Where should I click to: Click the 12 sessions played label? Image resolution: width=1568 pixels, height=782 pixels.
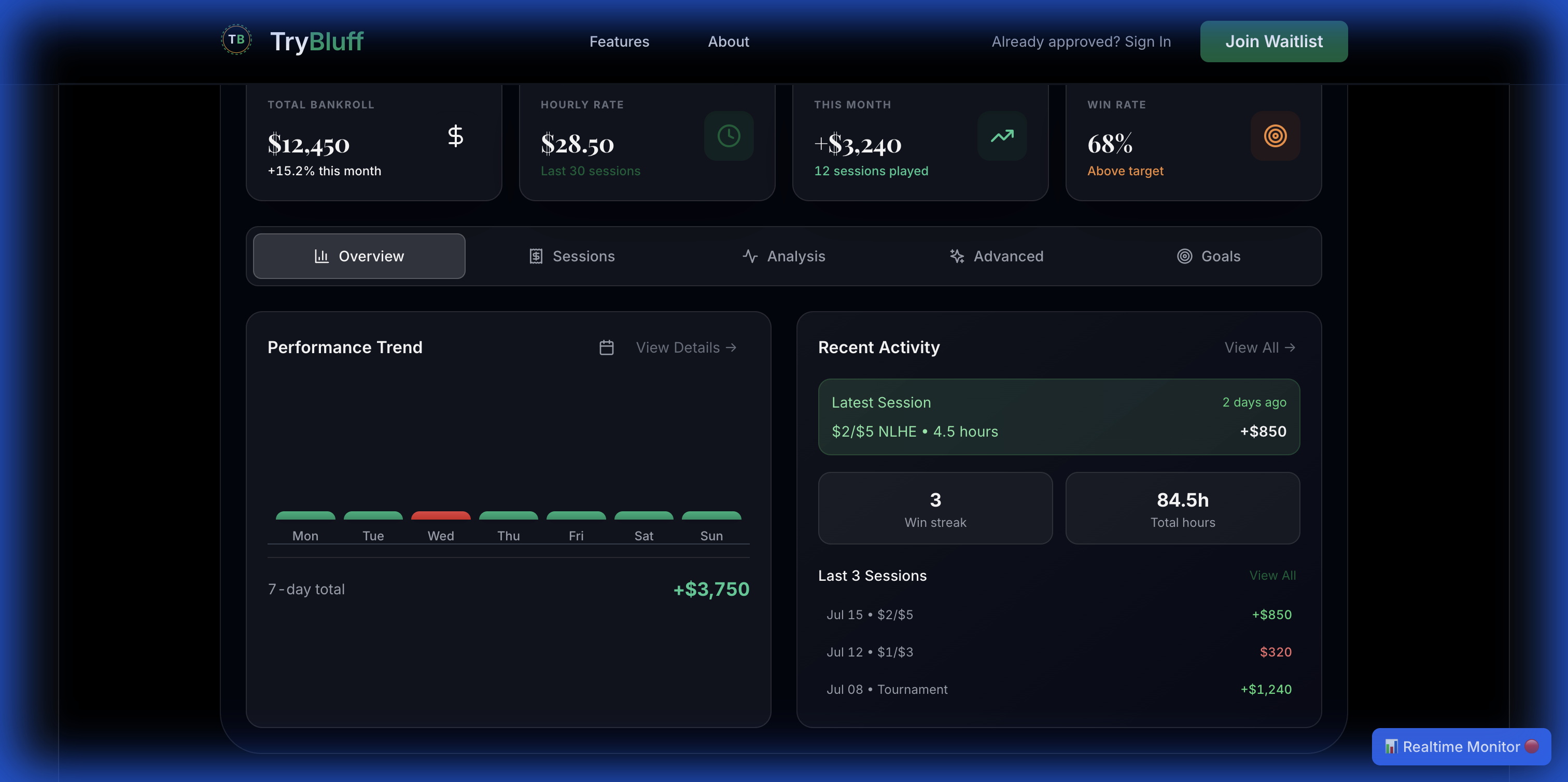click(x=871, y=171)
